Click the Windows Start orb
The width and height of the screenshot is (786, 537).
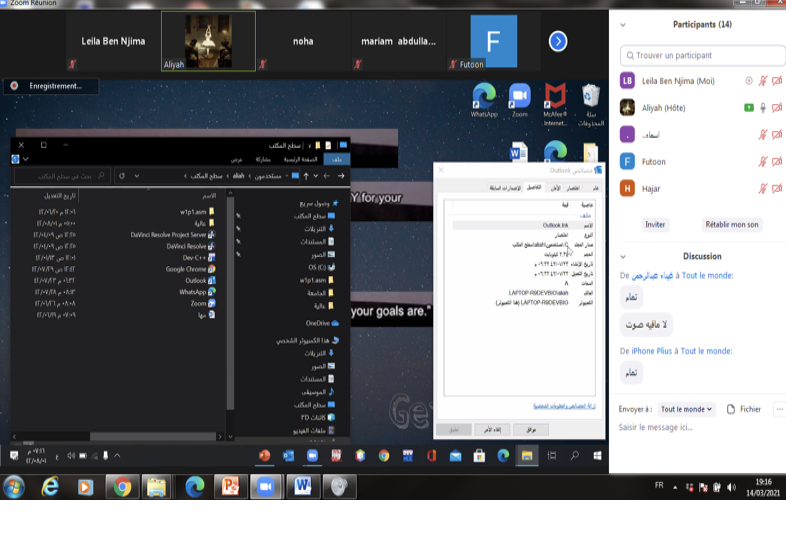(14, 487)
